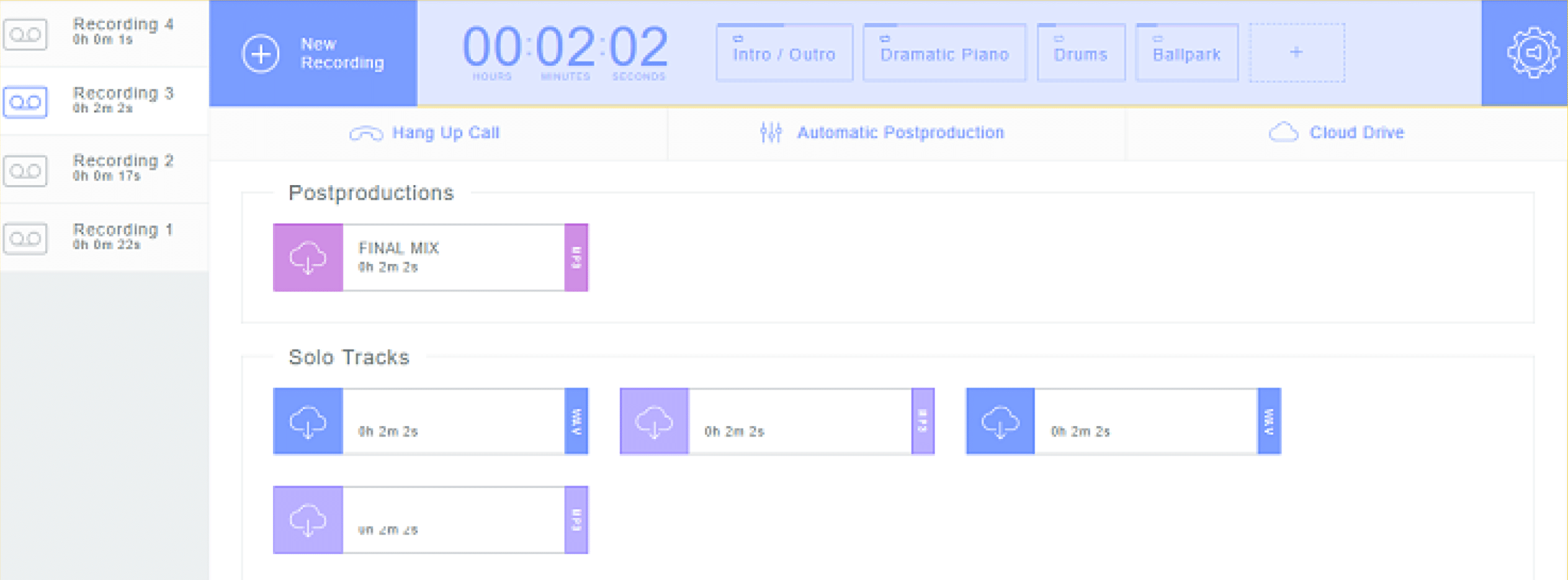The image size is (1568, 580).
Task: Click the New Recording plus icon
Action: (261, 53)
